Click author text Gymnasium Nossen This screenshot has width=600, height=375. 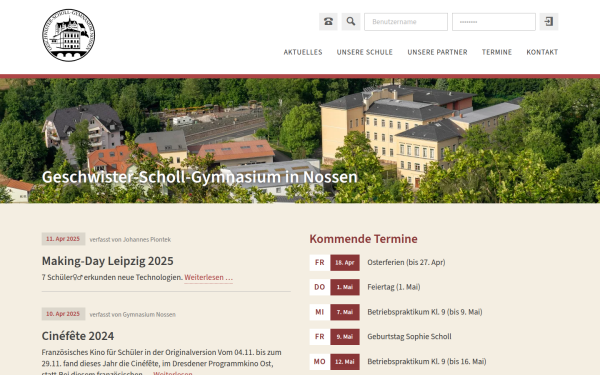[x=149, y=315]
